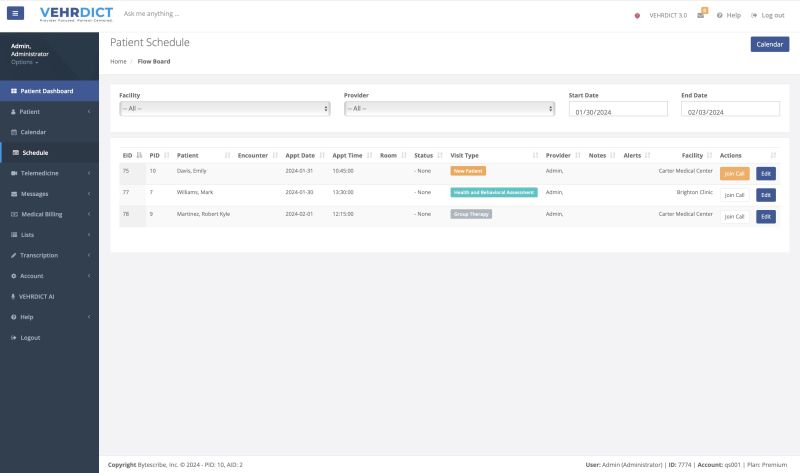Open the mail notifications envelope icon
The height and width of the screenshot is (473, 800).
(x=701, y=15)
